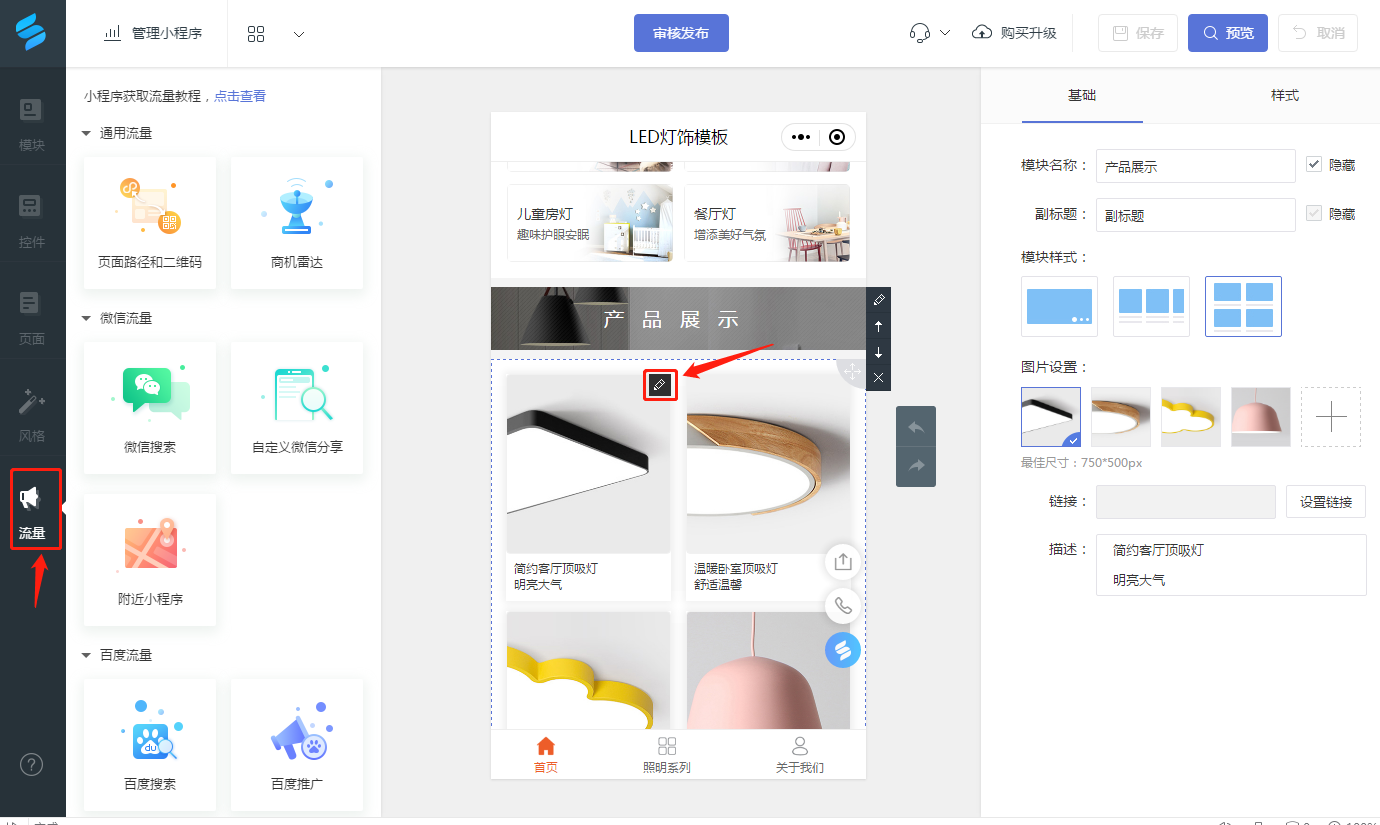The height and width of the screenshot is (825, 1380).
Task: Switch to the 样式 tab
Action: 1284,96
